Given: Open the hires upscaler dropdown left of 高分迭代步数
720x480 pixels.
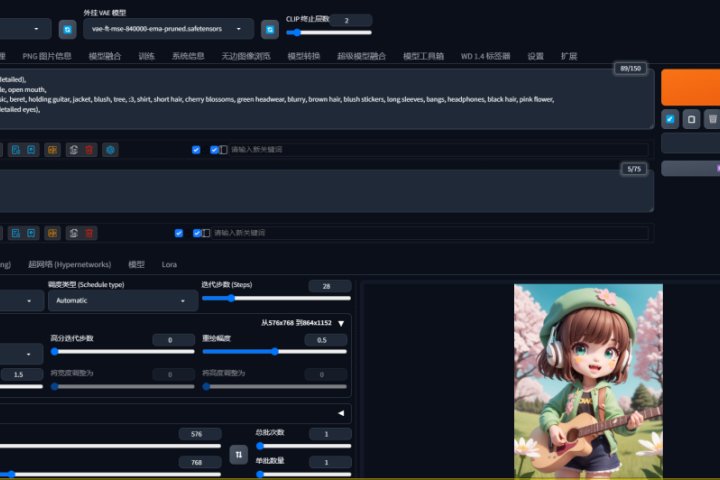Looking at the screenshot, I should click(x=22, y=354).
